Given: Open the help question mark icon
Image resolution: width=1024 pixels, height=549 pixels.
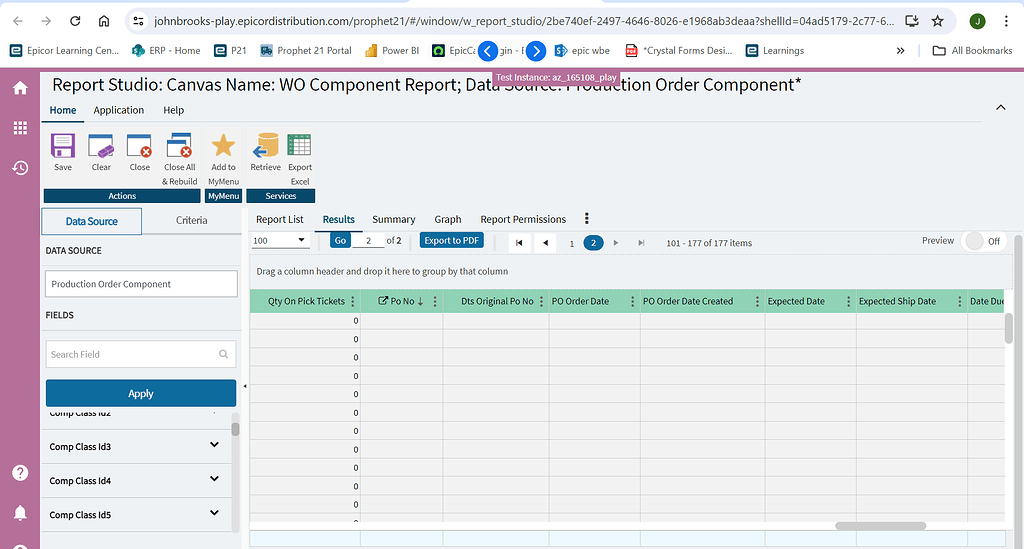Looking at the screenshot, I should (20, 473).
